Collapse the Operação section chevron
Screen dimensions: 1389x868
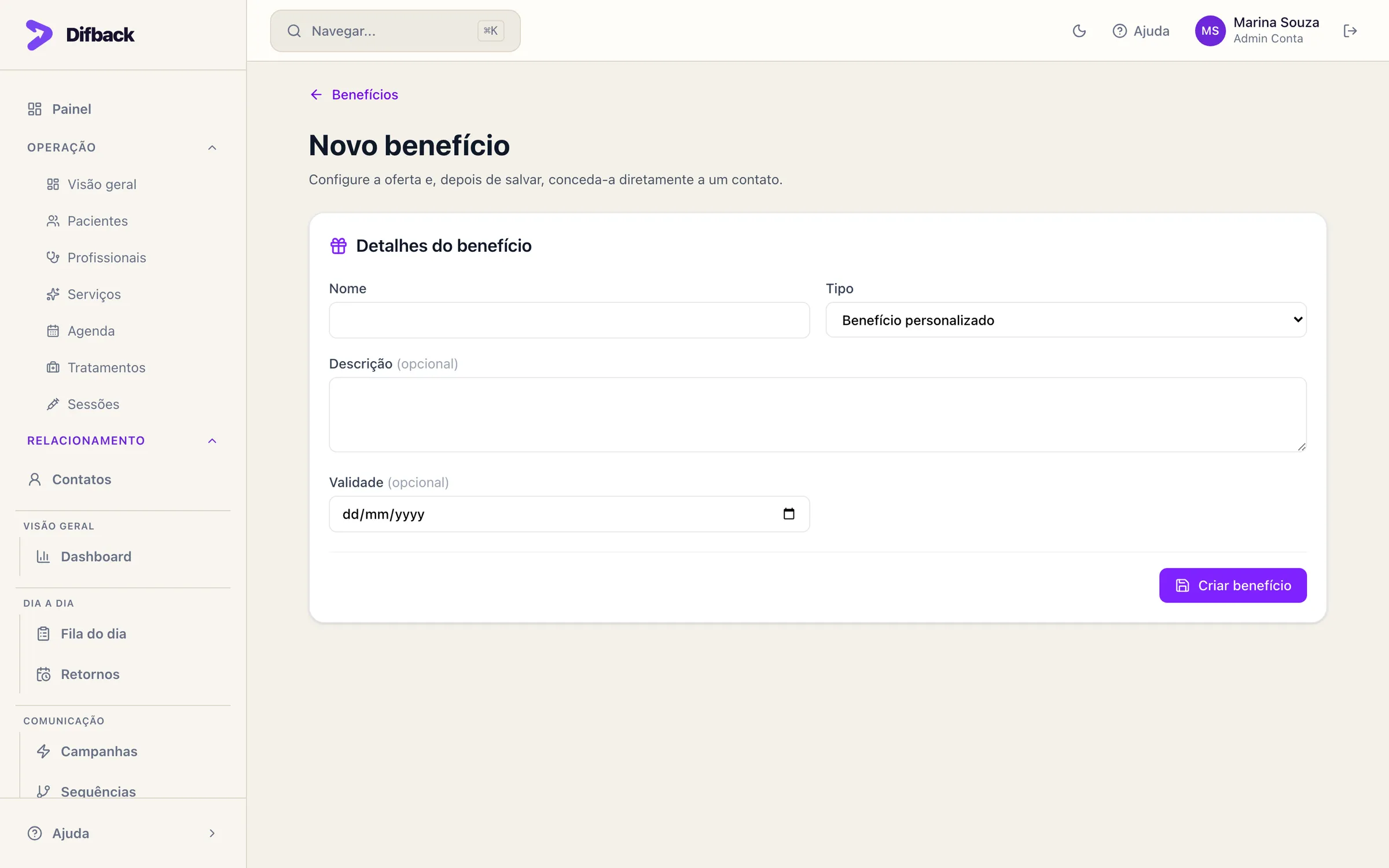pyautogui.click(x=212, y=148)
